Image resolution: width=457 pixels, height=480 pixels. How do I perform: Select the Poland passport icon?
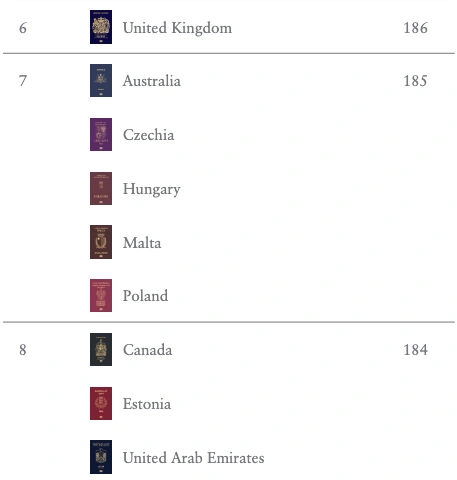coord(101,296)
